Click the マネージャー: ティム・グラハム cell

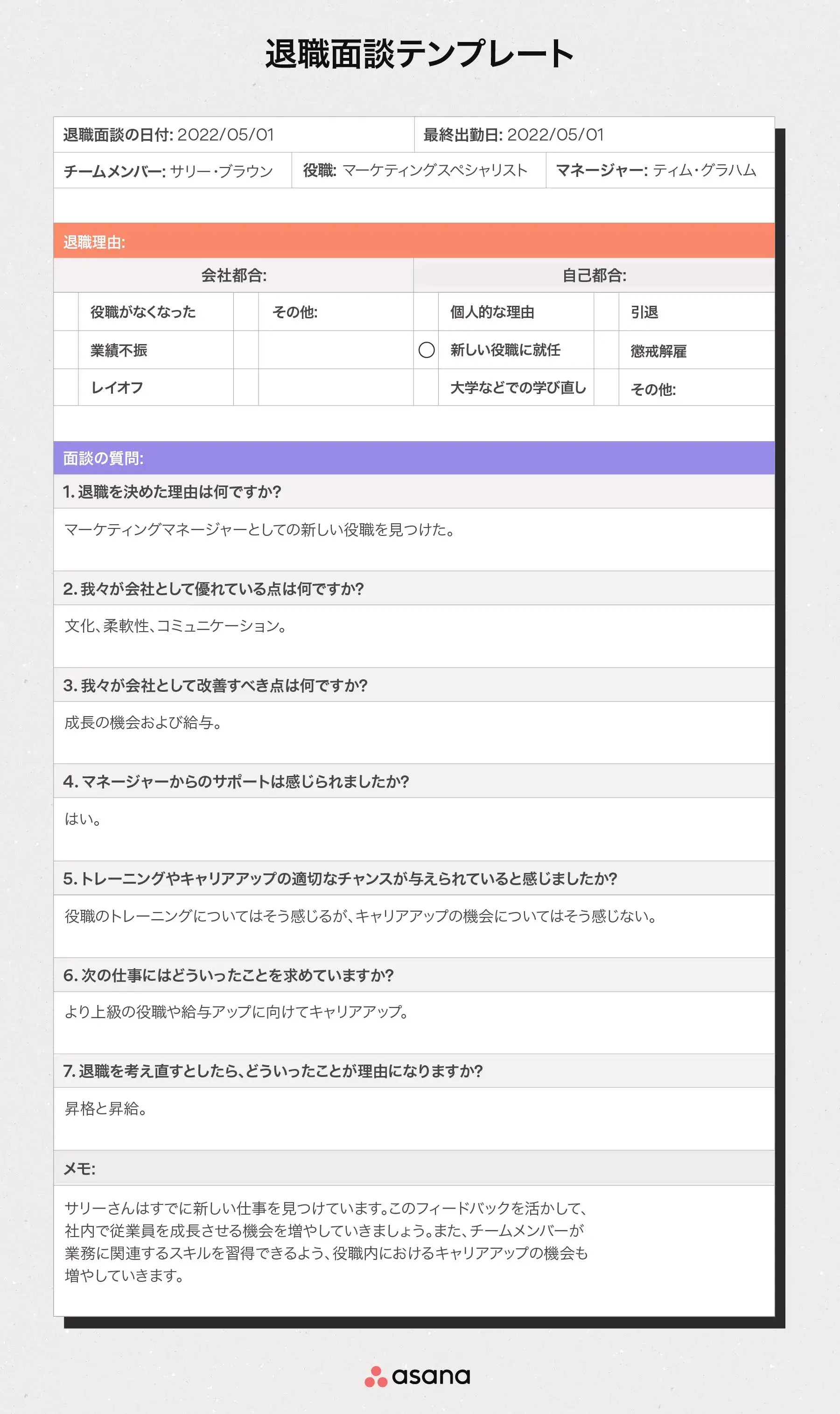tap(660, 170)
